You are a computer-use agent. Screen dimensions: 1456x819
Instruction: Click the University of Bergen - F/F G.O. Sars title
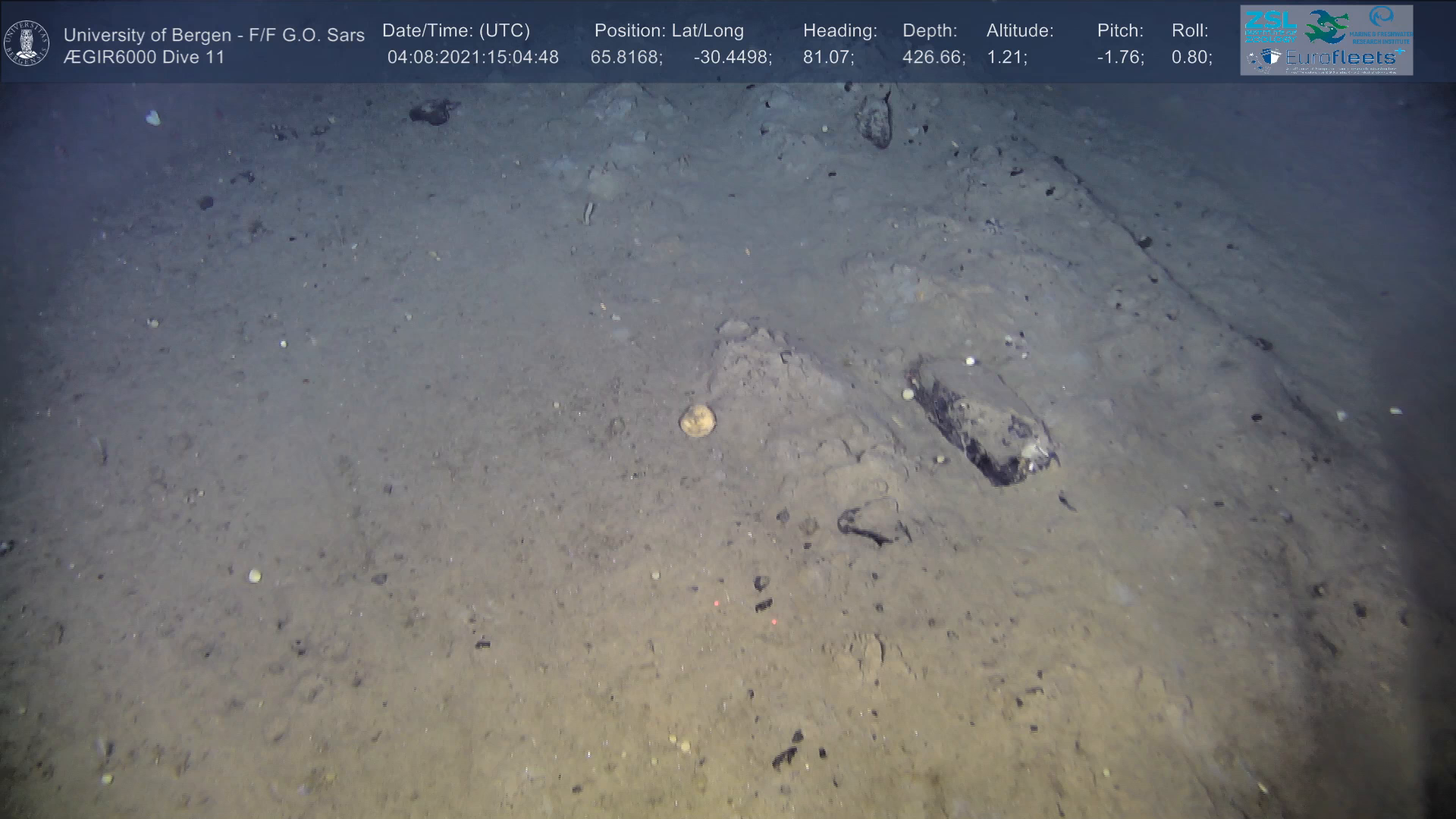[x=214, y=35]
